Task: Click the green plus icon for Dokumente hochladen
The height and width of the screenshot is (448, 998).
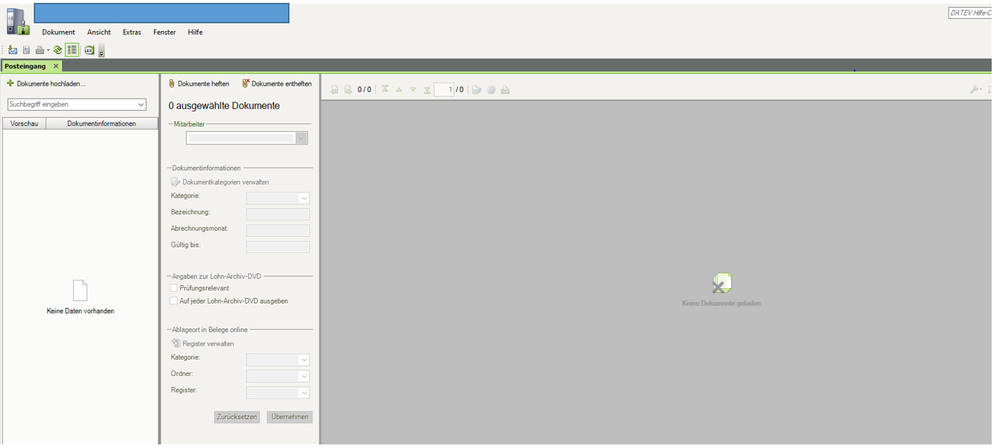Action: [x=10, y=84]
